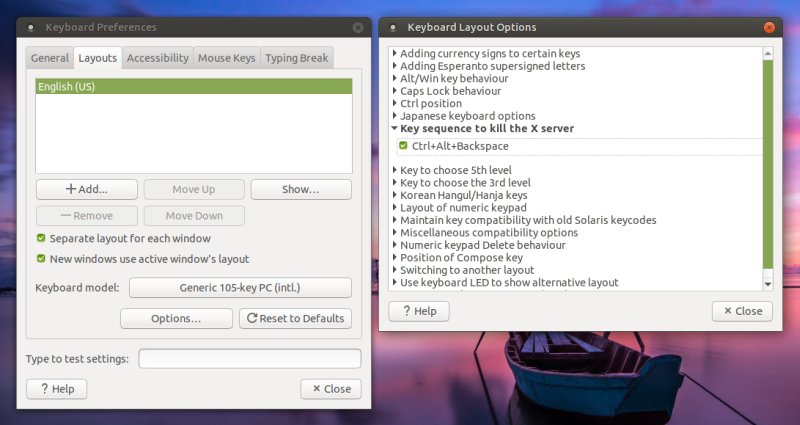Open the Mouse Keys tab
This screenshot has height=425, width=800.
point(226,58)
